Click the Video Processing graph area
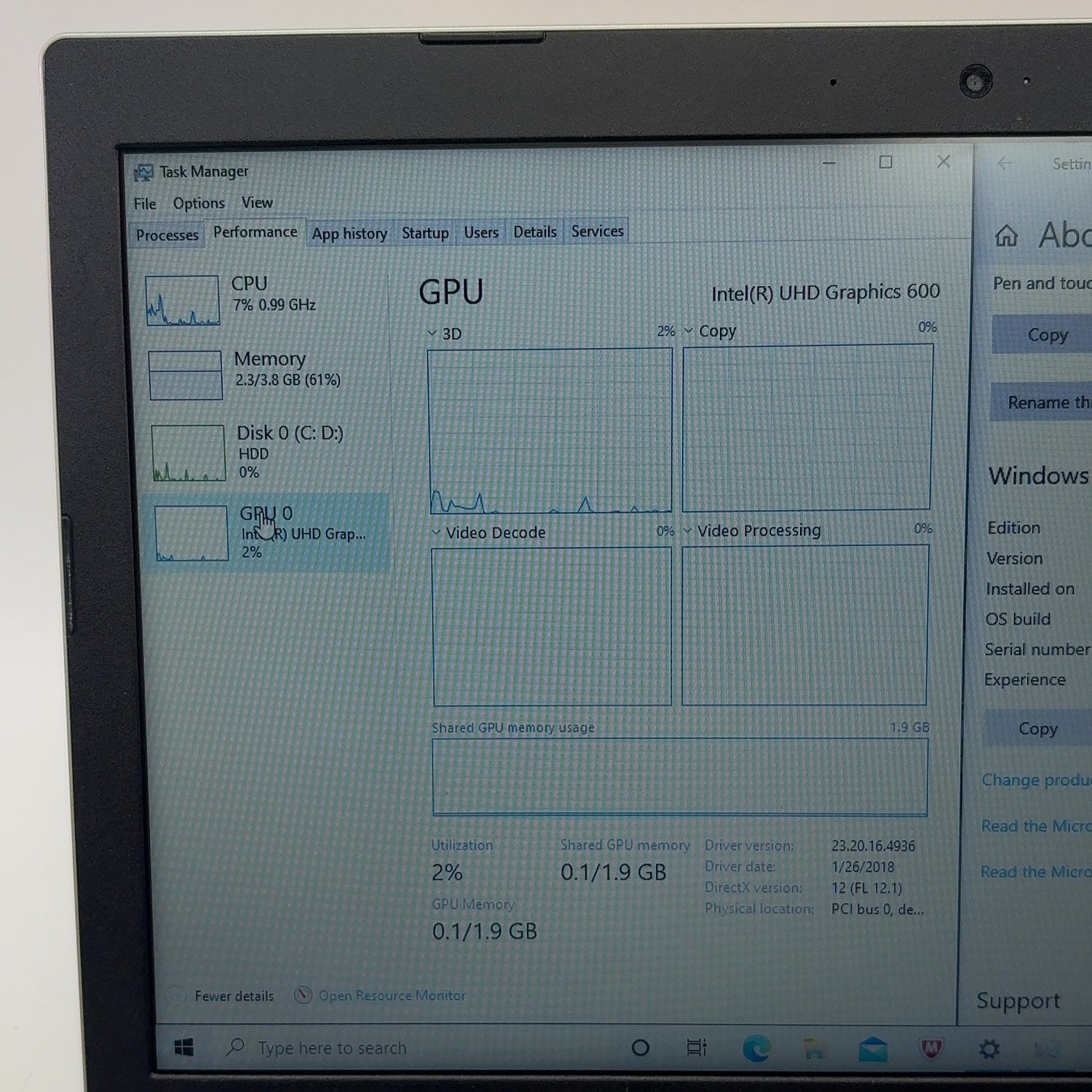 805,625
